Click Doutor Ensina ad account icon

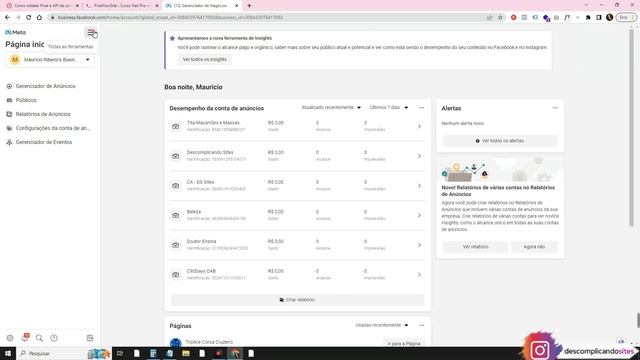pyautogui.click(x=176, y=245)
